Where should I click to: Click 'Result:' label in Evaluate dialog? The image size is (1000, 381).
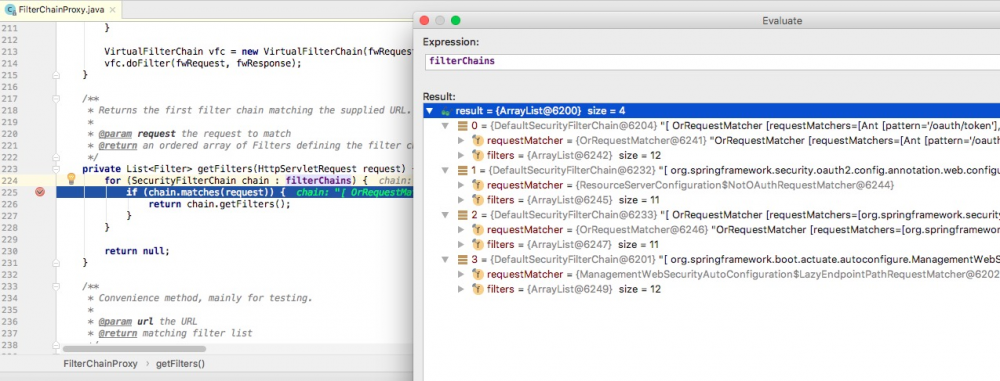tap(440, 96)
